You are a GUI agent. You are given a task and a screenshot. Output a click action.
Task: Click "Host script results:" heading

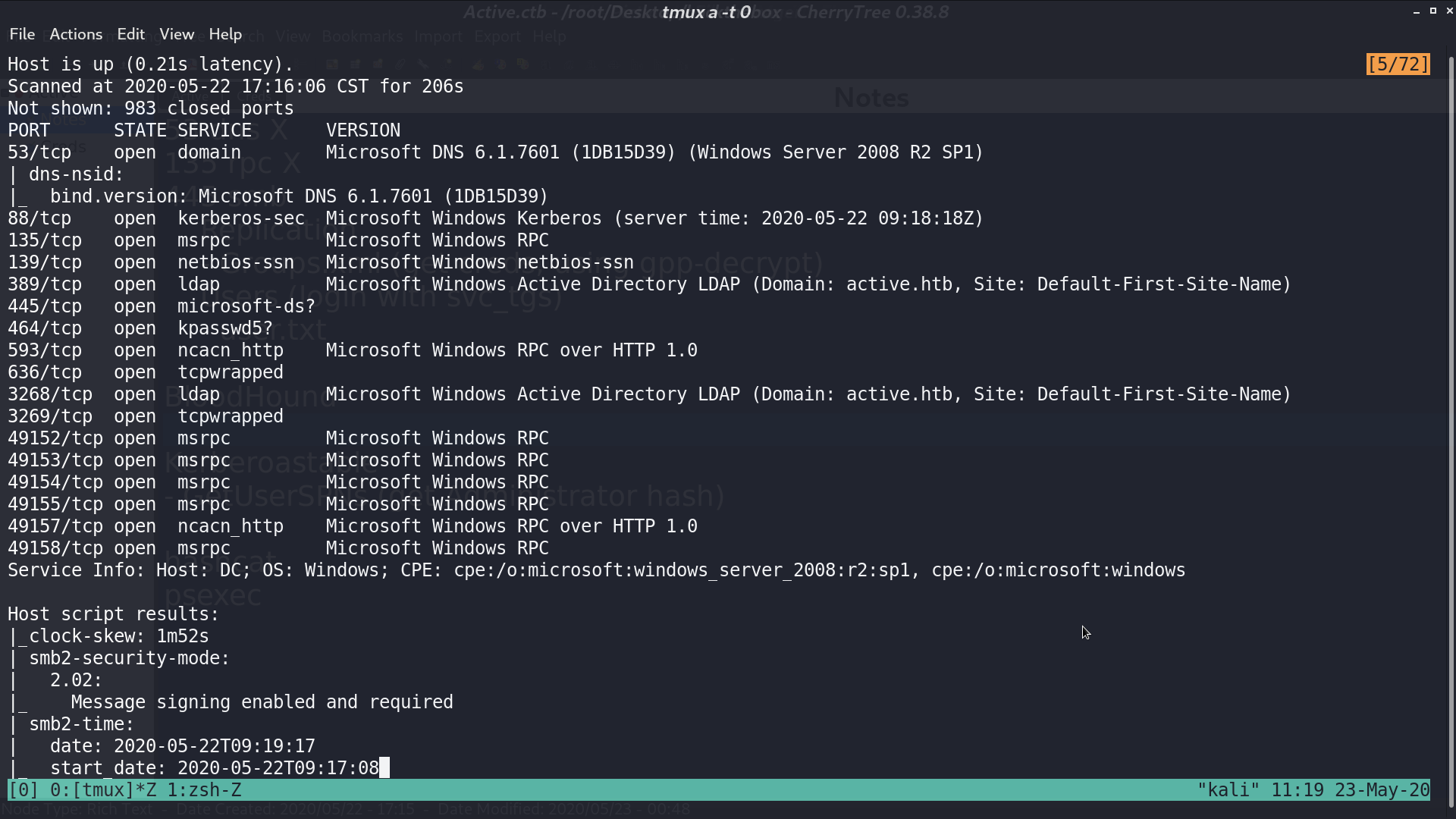pyautogui.click(x=114, y=614)
